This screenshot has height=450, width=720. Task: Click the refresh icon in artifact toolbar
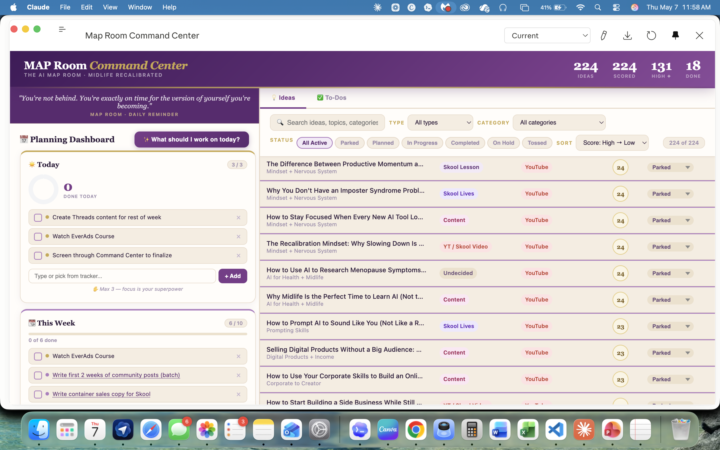(651, 35)
